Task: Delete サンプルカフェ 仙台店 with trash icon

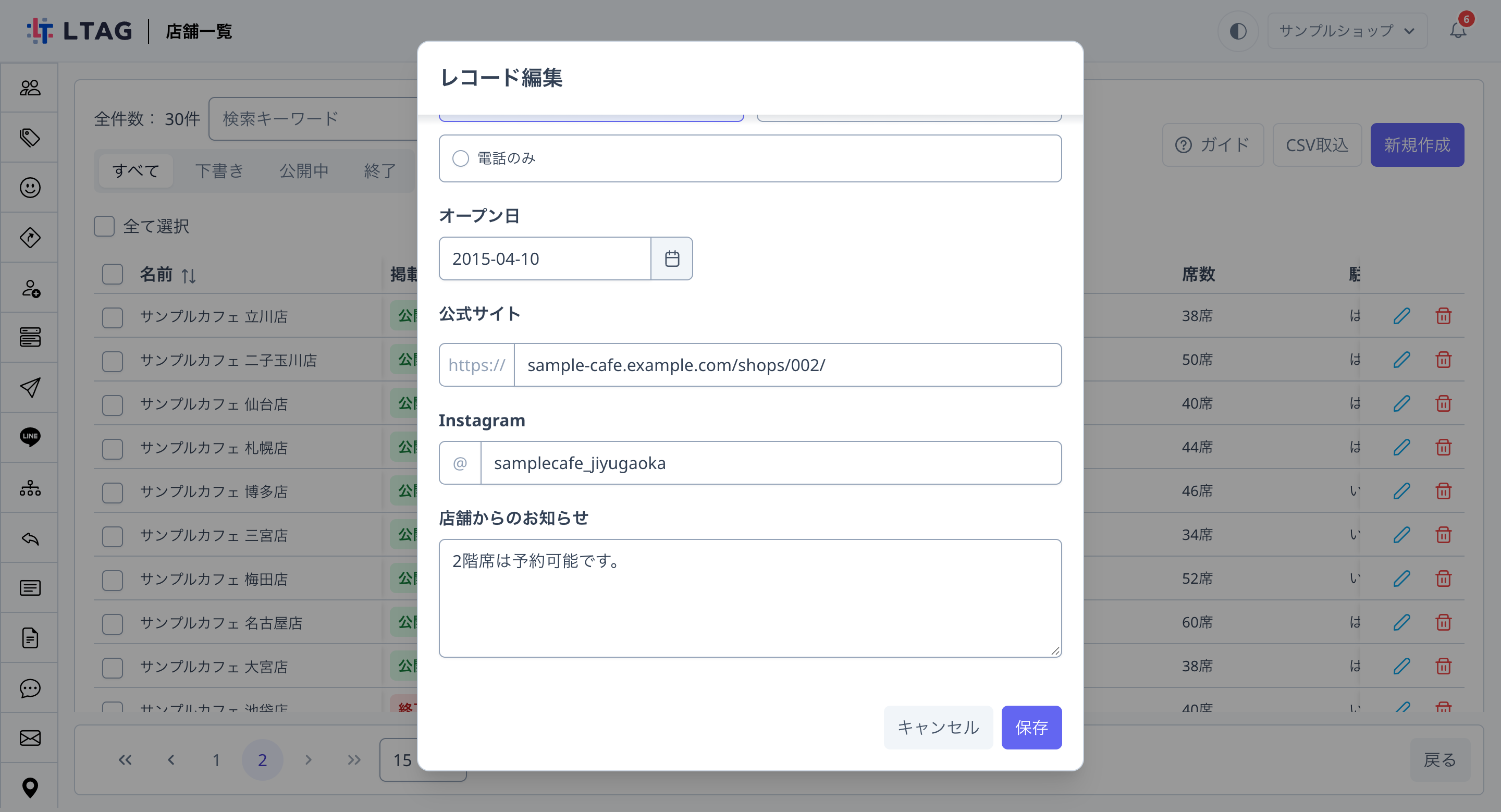Action: point(1443,403)
